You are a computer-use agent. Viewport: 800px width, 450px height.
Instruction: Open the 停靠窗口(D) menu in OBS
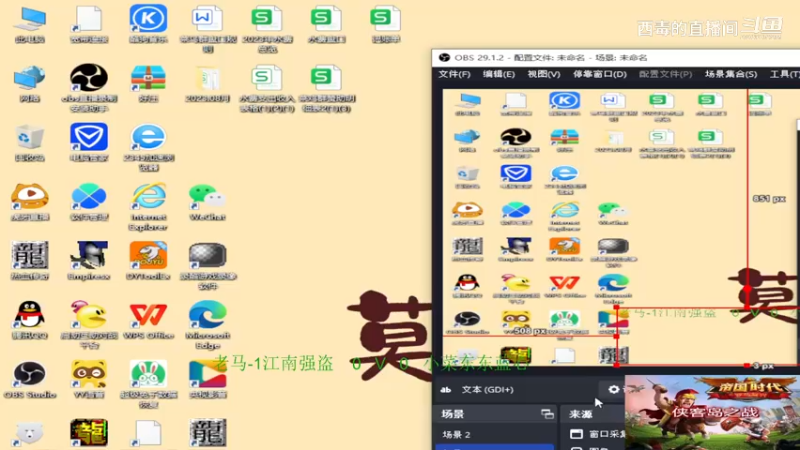599,74
